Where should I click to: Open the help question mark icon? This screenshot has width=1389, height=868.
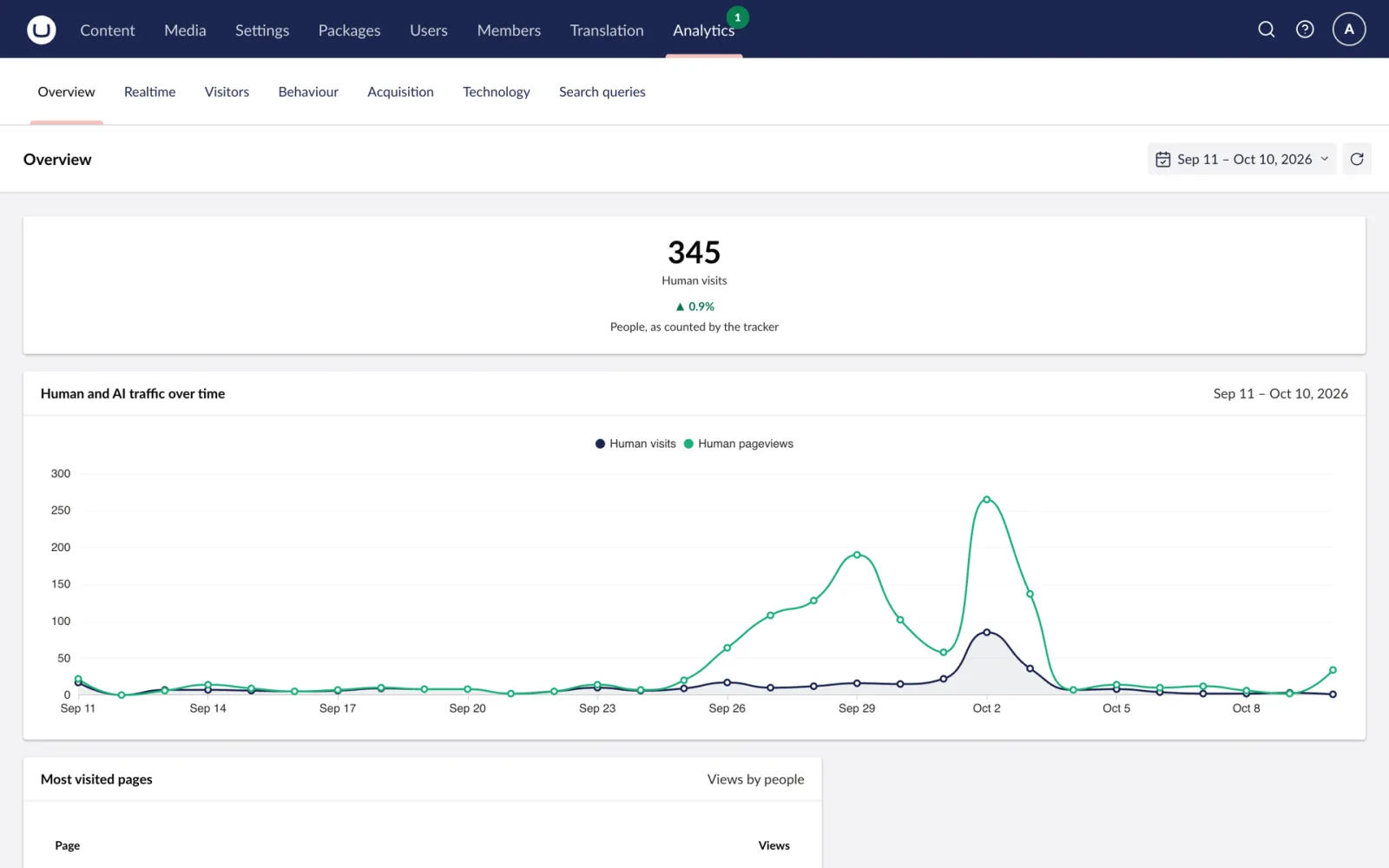tap(1305, 30)
